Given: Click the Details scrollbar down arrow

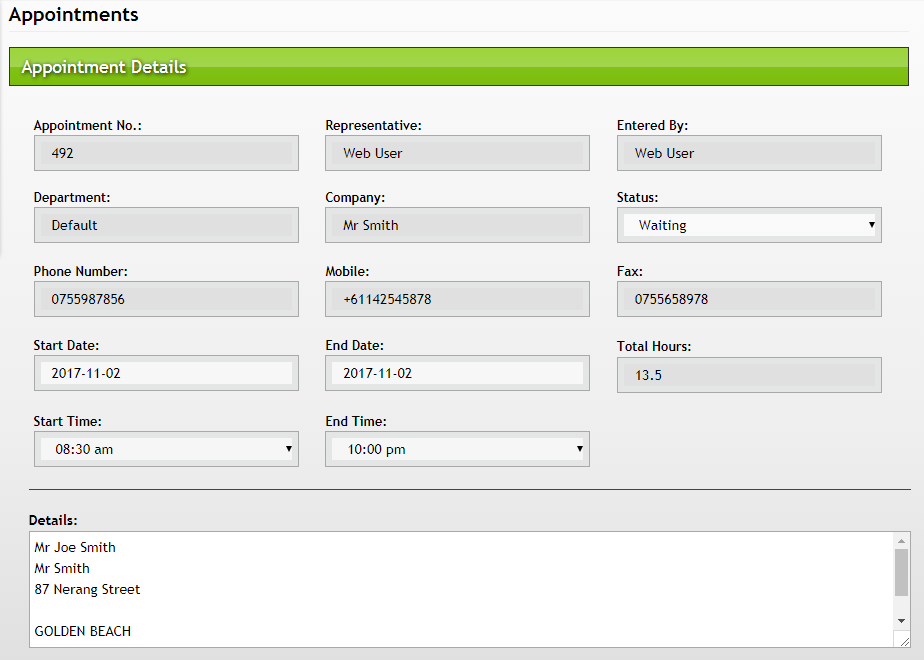Looking at the screenshot, I should tap(901, 620).
